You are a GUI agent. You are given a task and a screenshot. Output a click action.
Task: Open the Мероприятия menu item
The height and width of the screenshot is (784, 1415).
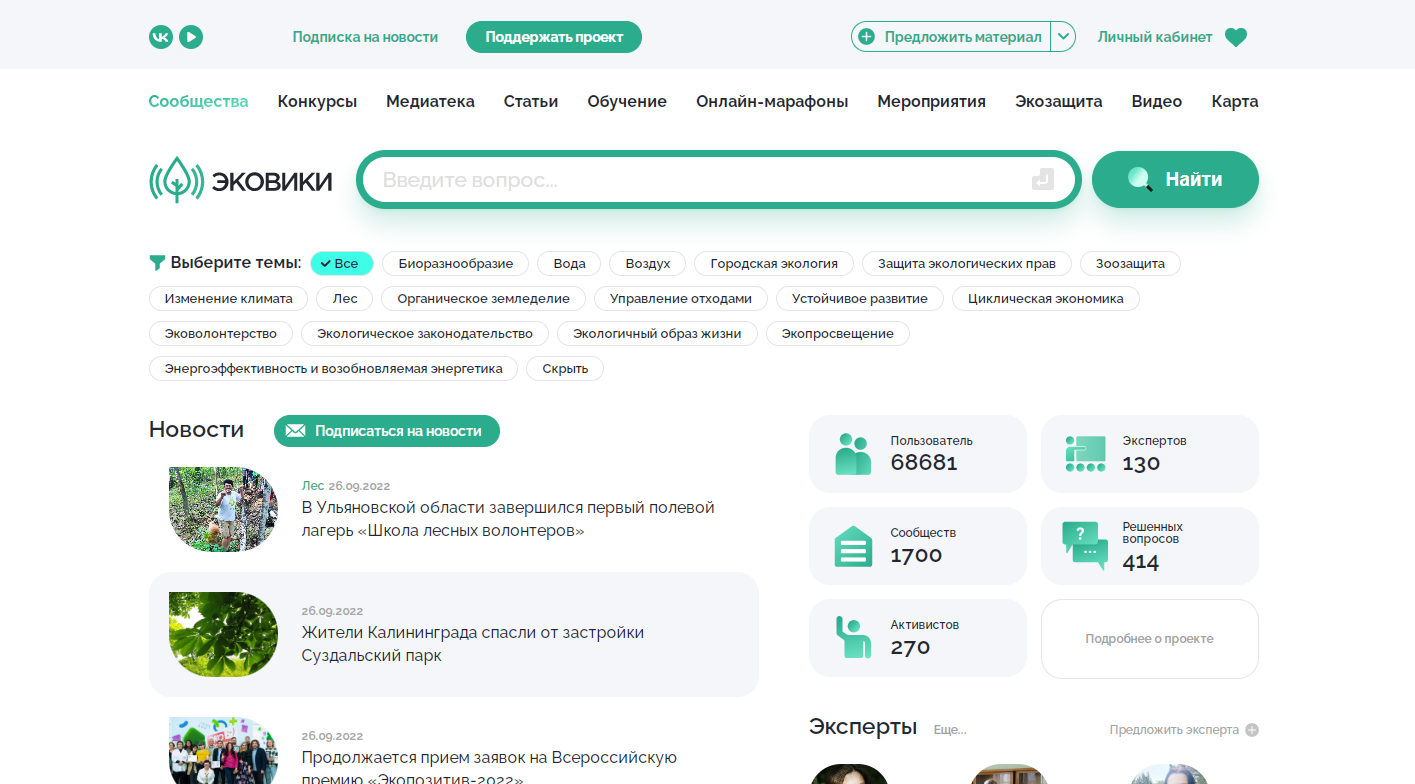(x=931, y=101)
